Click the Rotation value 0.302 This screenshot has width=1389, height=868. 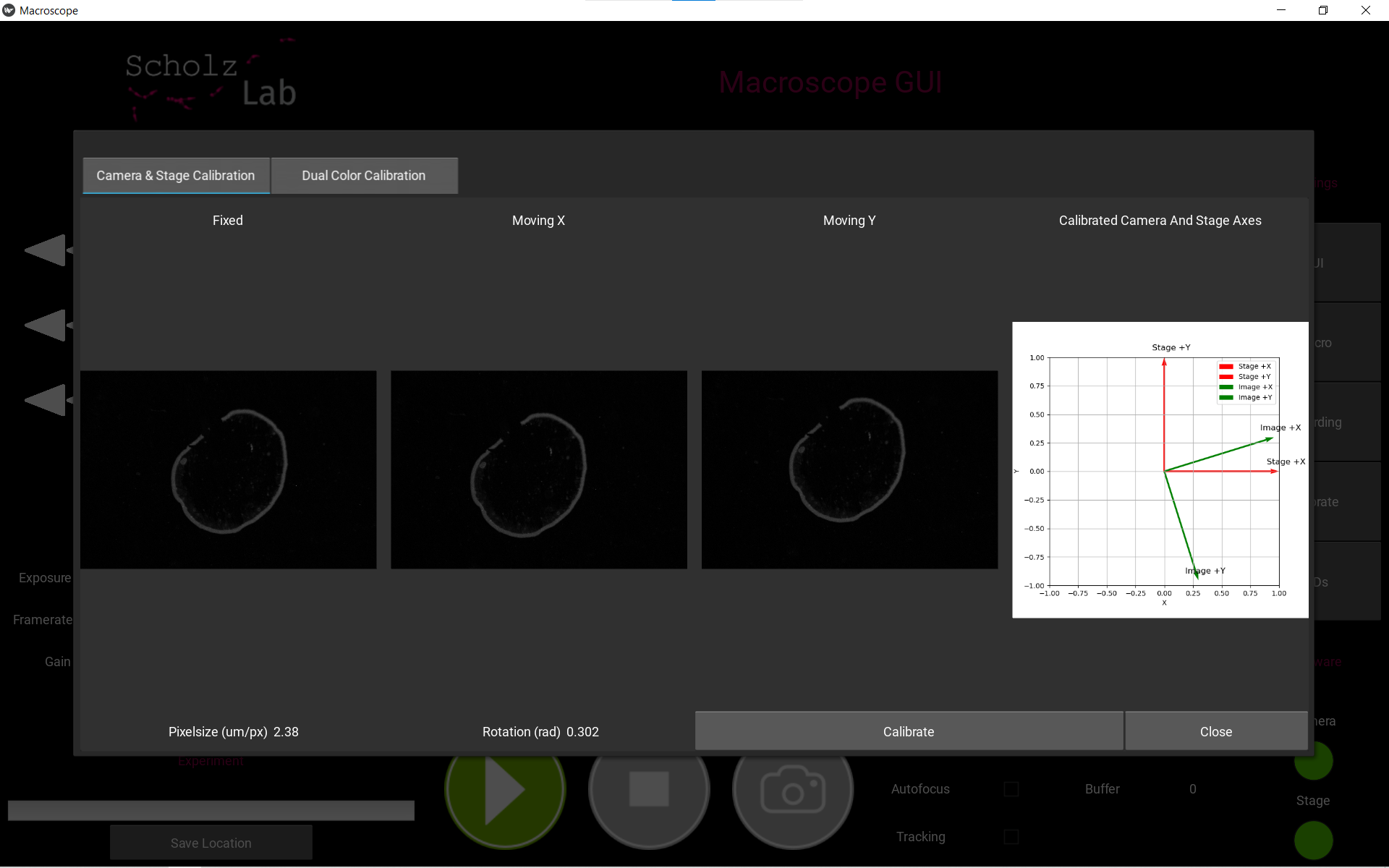pos(582,732)
